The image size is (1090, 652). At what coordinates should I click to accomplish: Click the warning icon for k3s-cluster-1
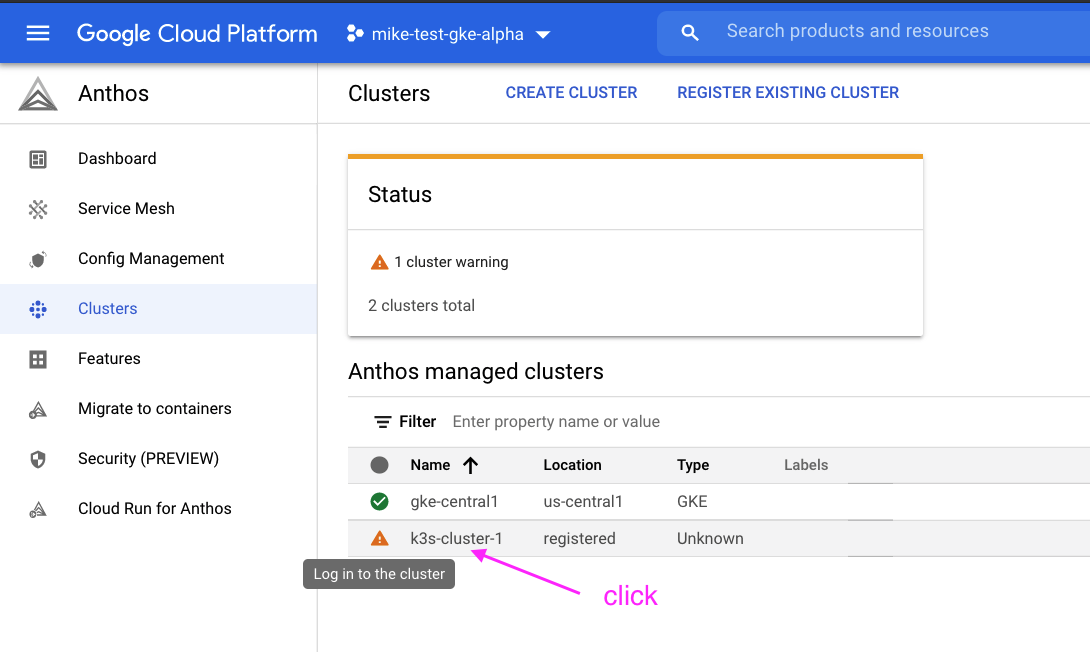click(380, 538)
